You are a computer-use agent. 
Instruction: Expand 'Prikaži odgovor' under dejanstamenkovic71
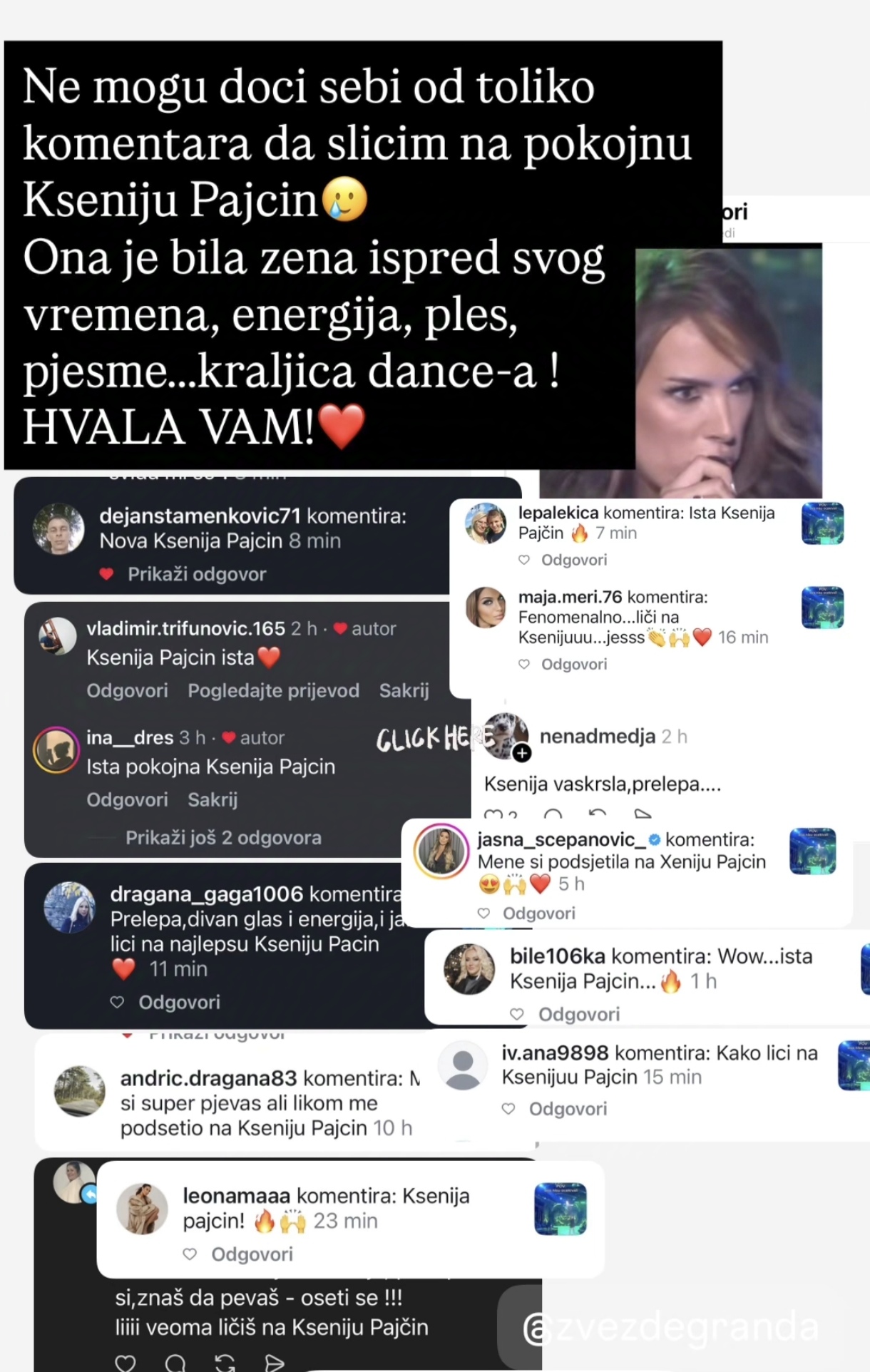pyautogui.click(x=197, y=575)
